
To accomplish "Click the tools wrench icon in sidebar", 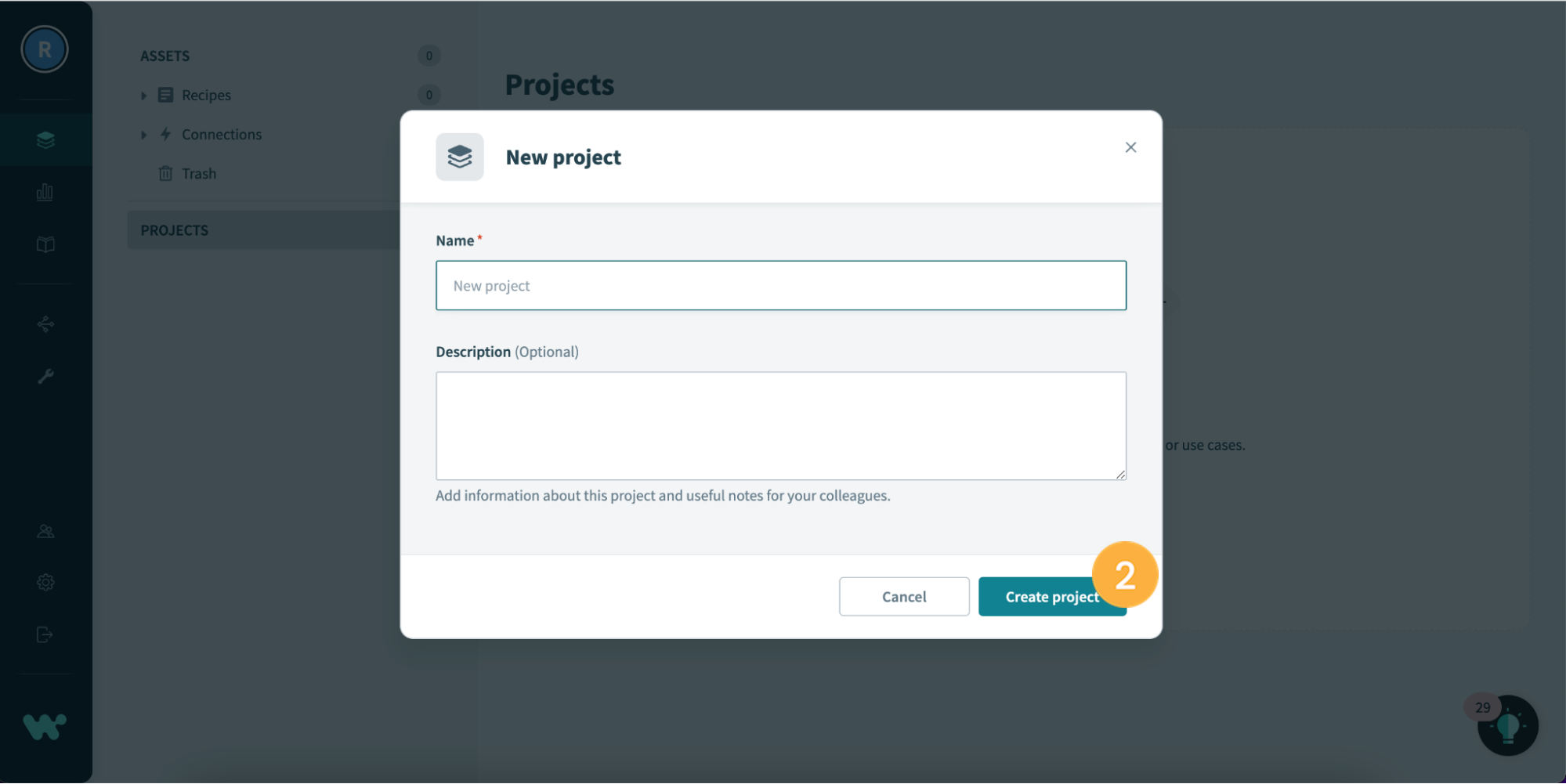I will click(x=45, y=377).
